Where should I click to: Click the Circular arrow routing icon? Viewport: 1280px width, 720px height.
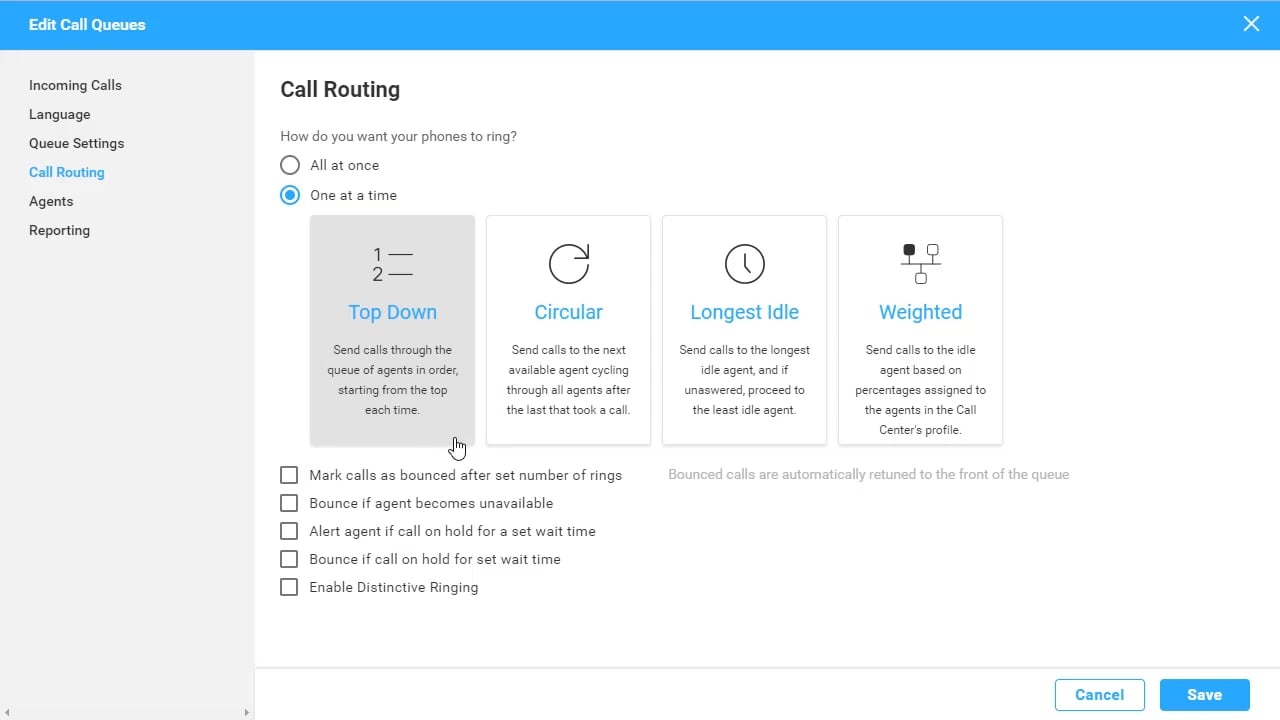(x=568, y=265)
